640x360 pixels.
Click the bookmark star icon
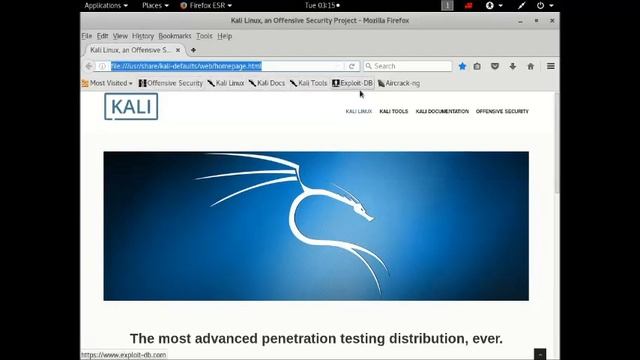pyautogui.click(x=462, y=66)
